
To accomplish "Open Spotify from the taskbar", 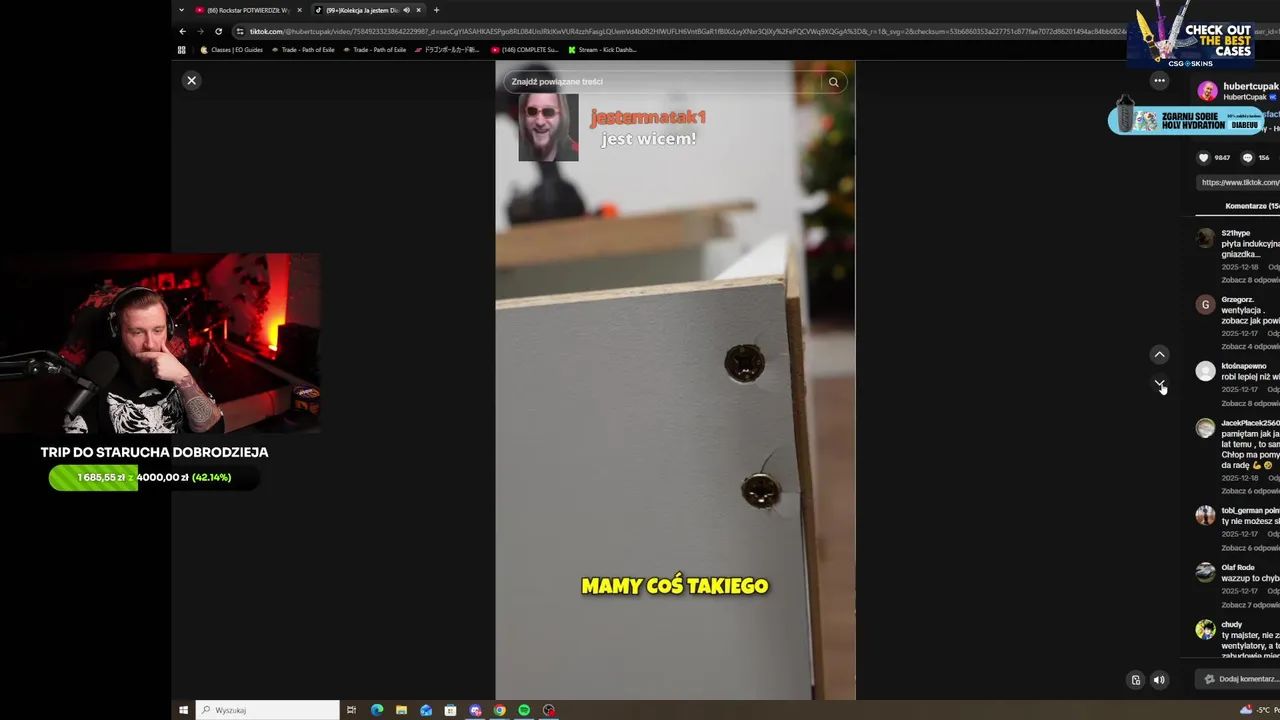I will pos(524,710).
